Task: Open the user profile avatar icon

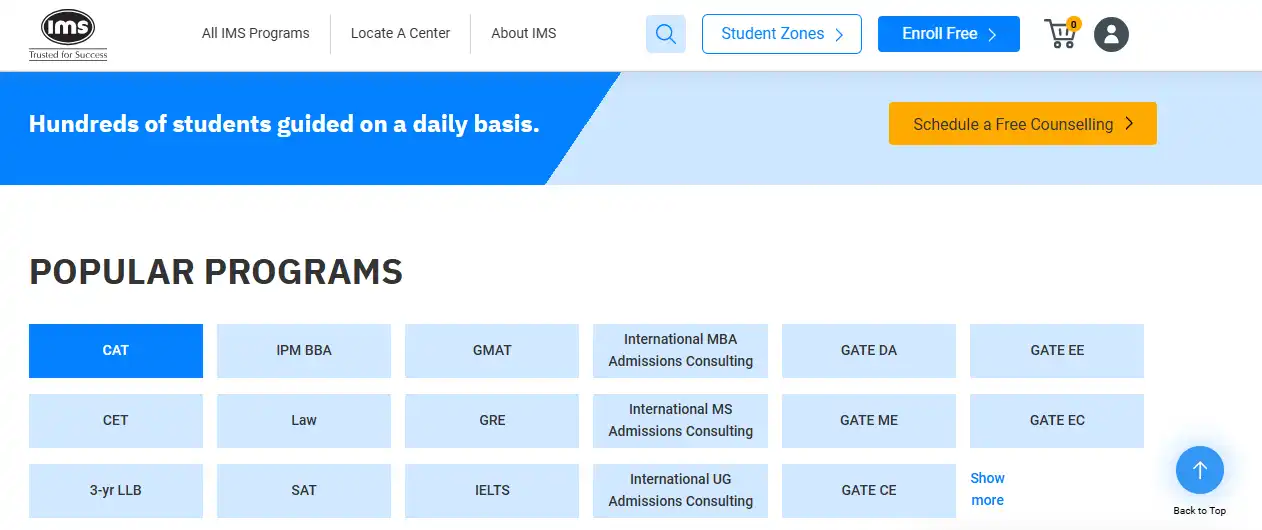Action: tap(1111, 34)
